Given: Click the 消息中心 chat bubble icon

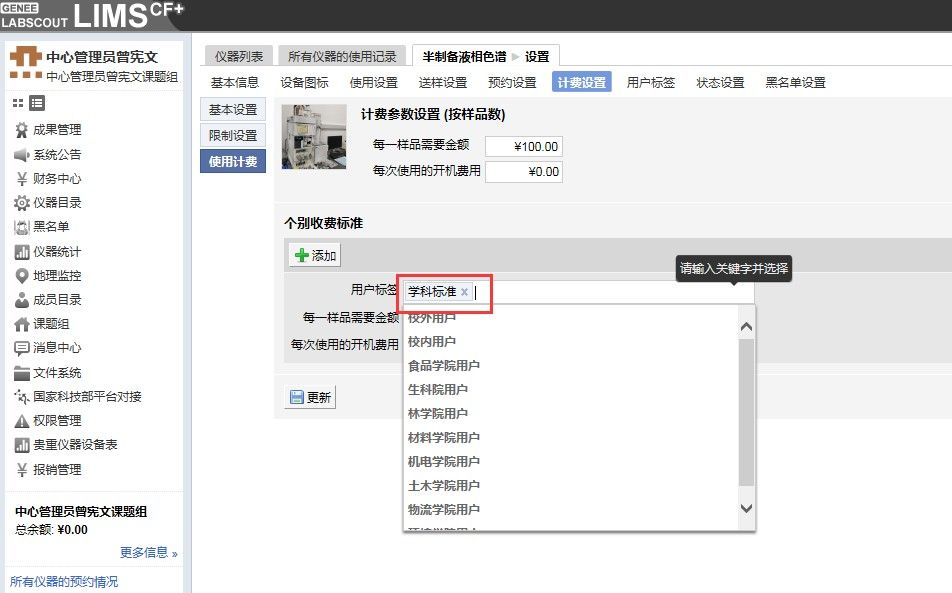Looking at the screenshot, I should click(x=21, y=349).
